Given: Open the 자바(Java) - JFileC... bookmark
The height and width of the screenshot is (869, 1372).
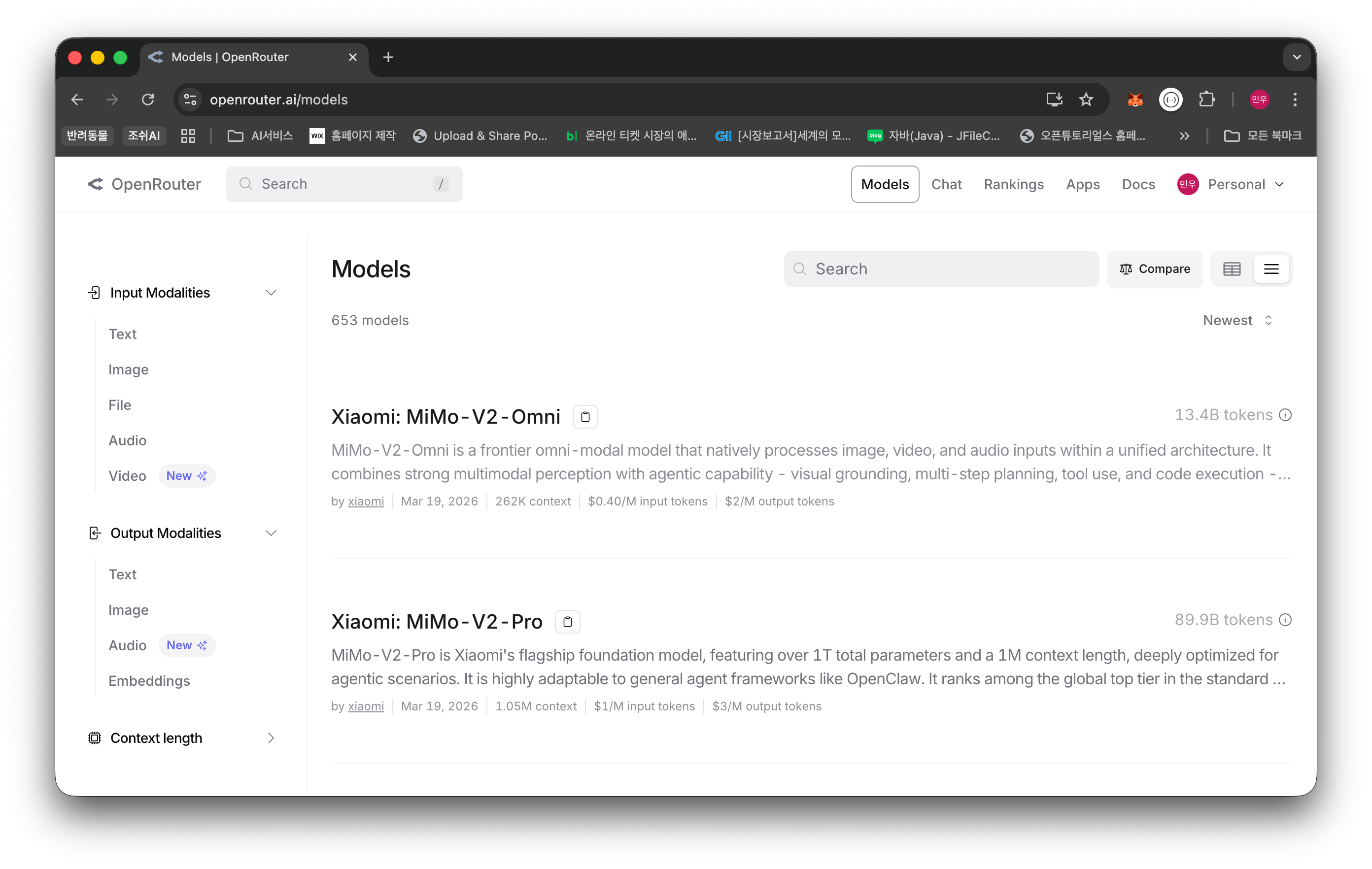Looking at the screenshot, I should click(933, 135).
